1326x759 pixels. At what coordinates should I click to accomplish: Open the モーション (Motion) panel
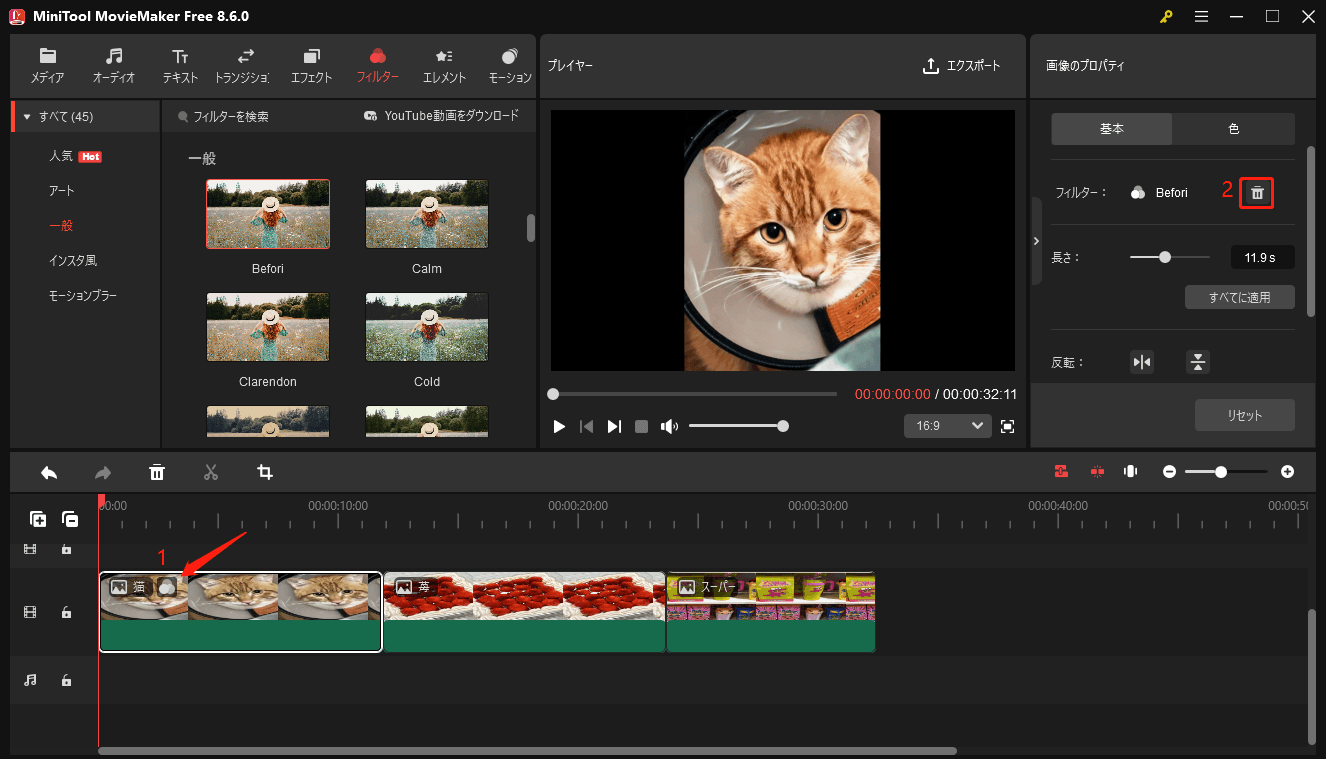click(509, 66)
